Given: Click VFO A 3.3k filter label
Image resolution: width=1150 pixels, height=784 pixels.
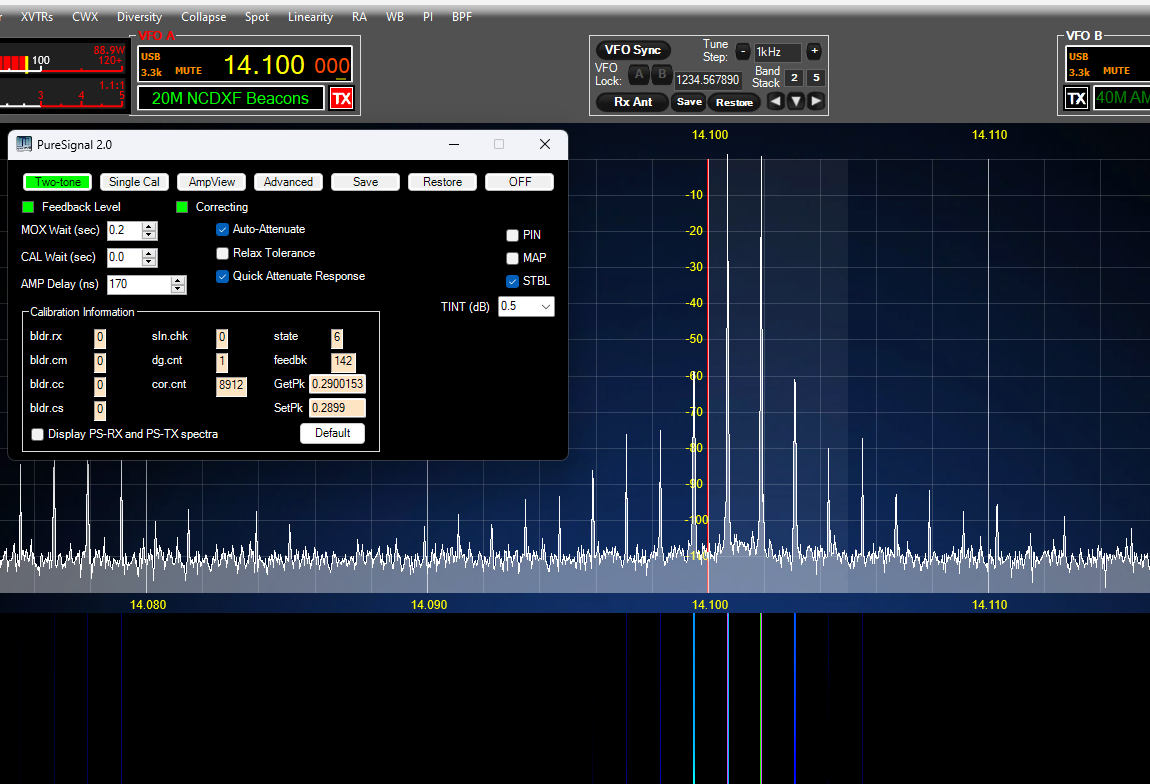Looking at the screenshot, I should (151, 72).
